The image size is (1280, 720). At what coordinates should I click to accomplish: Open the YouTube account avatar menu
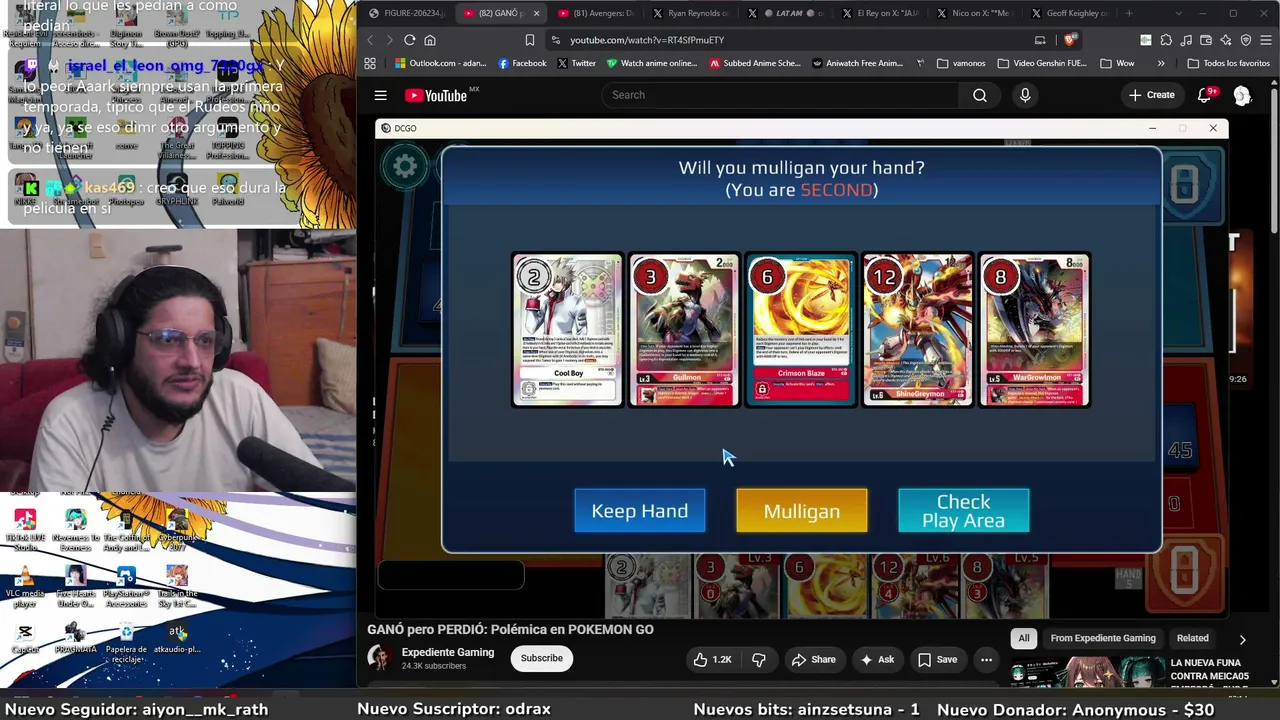click(x=1242, y=95)
